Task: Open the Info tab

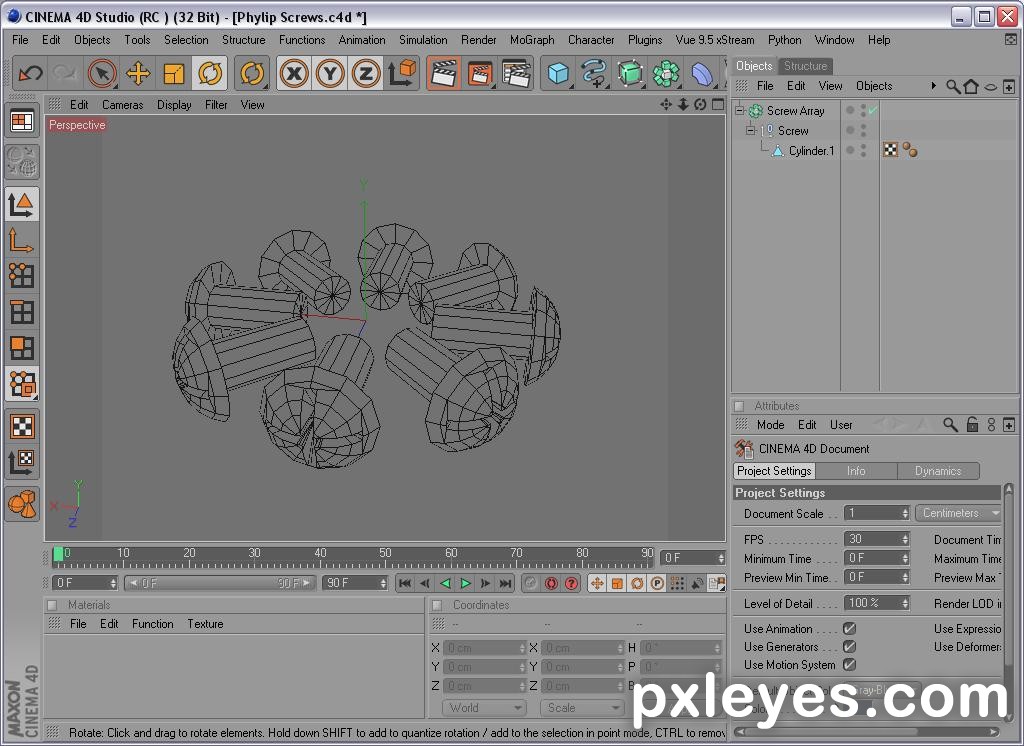Action: (856, 471)
